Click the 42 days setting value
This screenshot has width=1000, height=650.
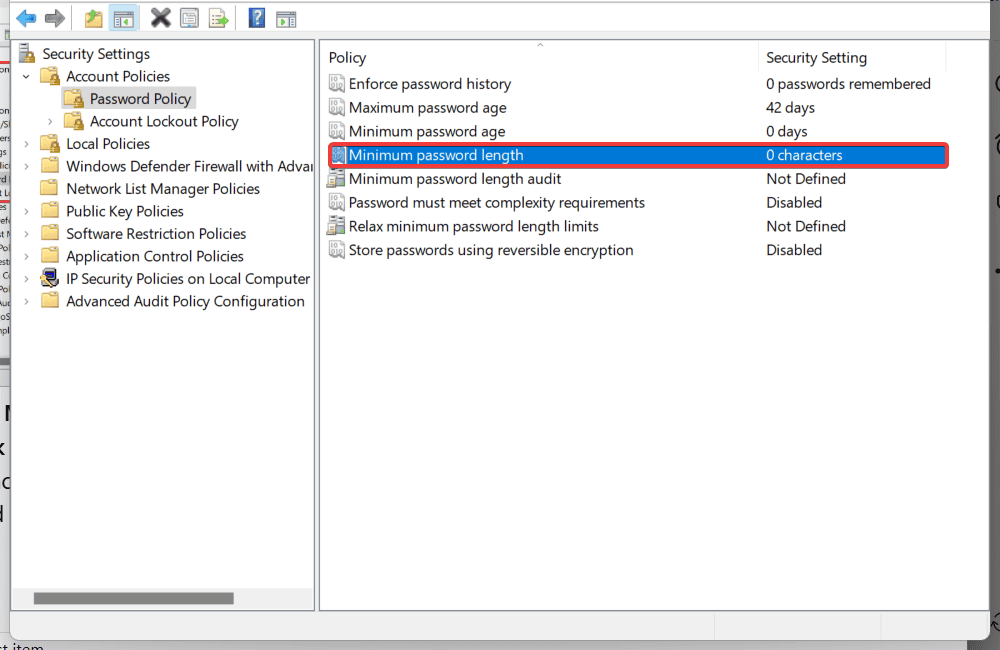(x=790, y=107)
